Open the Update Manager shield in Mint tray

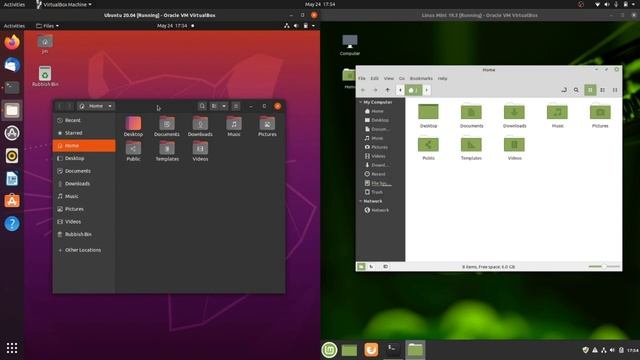pos(586,350)
